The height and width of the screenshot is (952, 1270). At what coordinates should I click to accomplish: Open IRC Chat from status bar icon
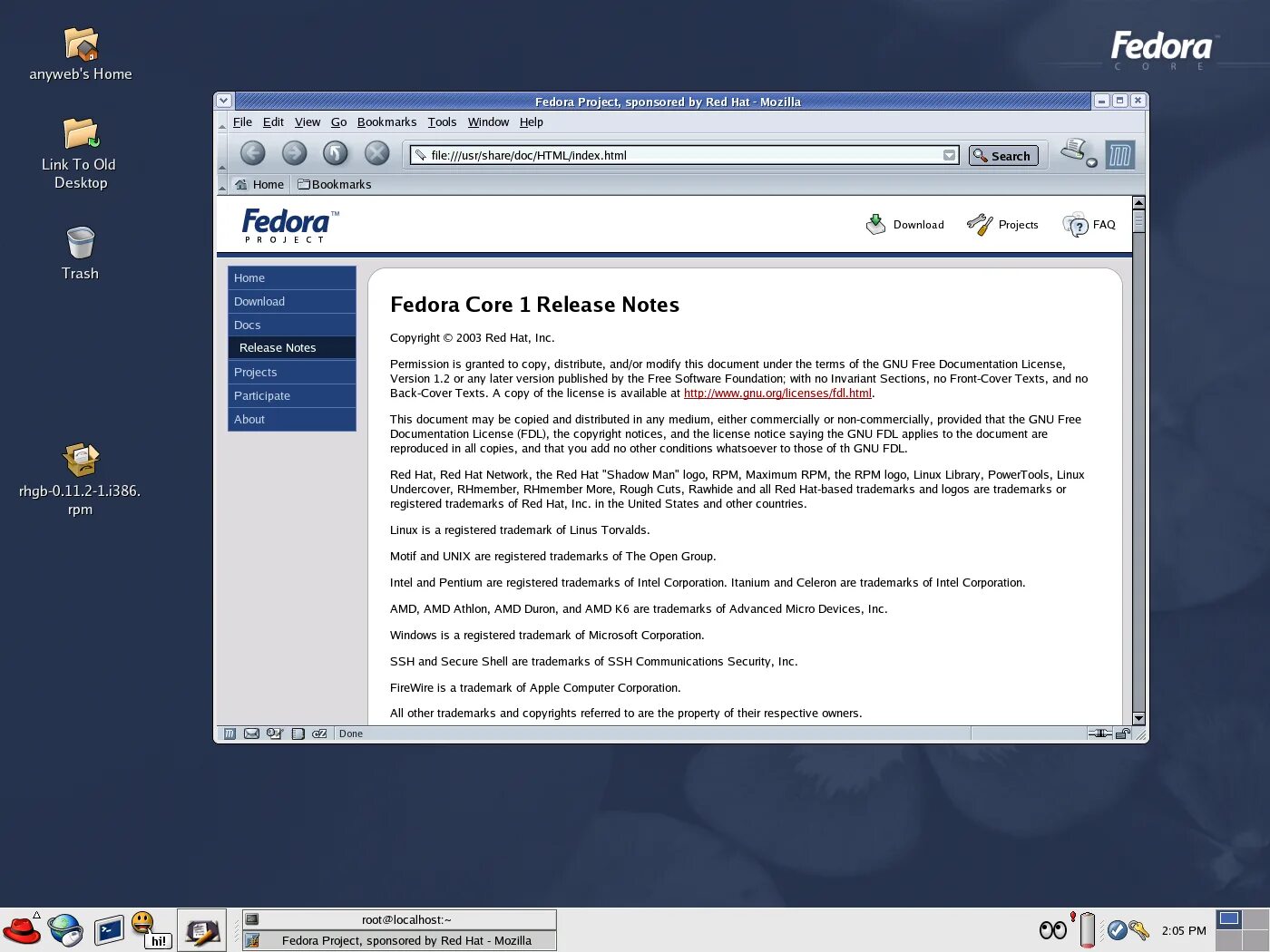[319, 733]
